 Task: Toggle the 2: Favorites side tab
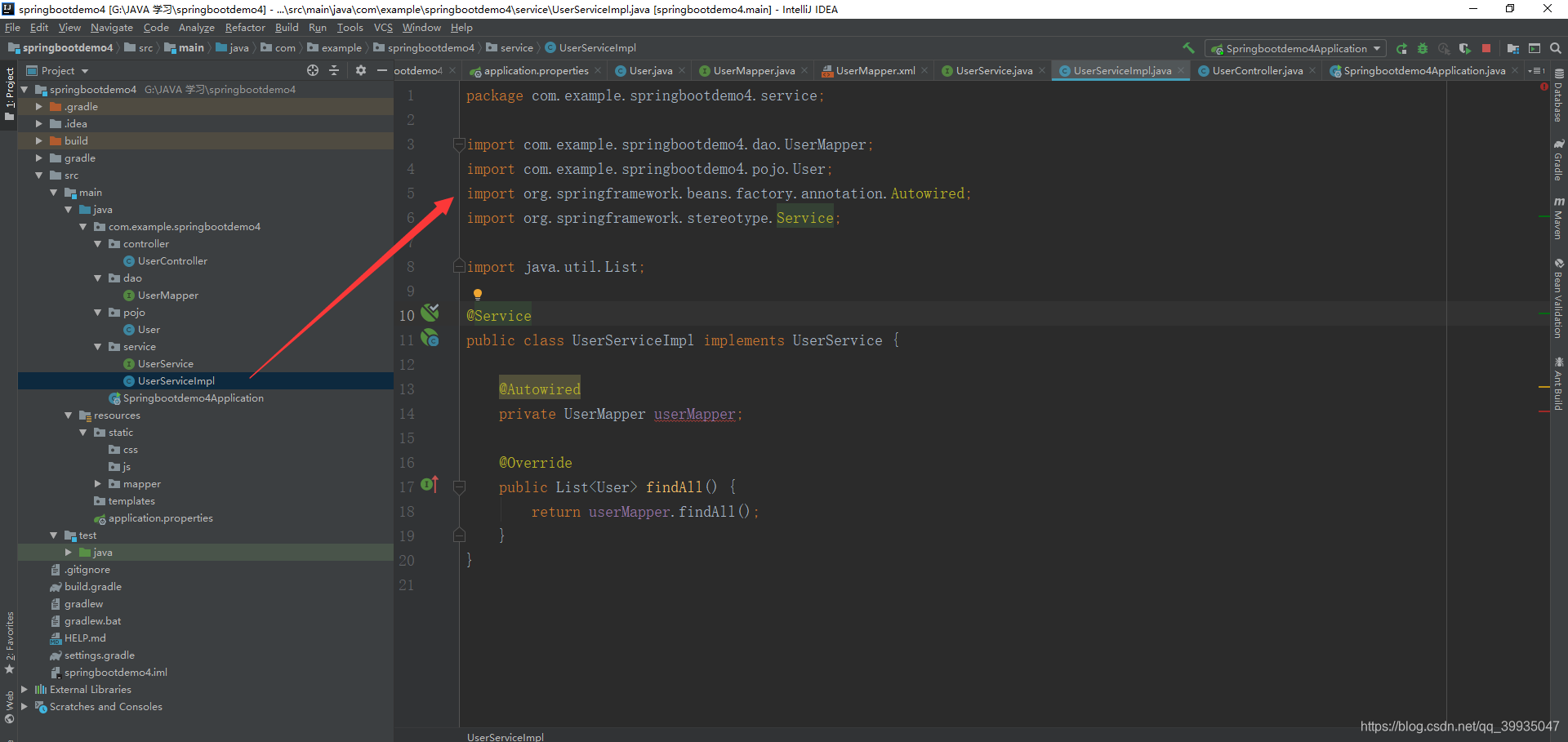[9, 643]
